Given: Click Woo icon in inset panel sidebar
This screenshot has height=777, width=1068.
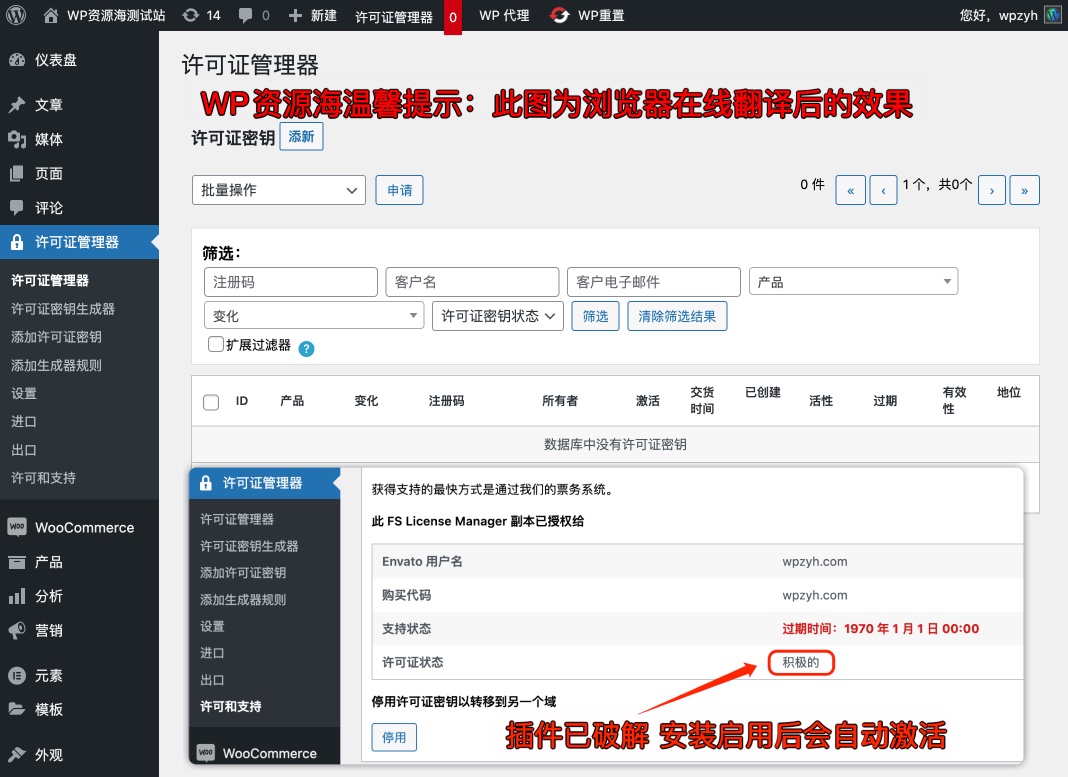Looking at the screenshot, I should click(x=206, y=752).
